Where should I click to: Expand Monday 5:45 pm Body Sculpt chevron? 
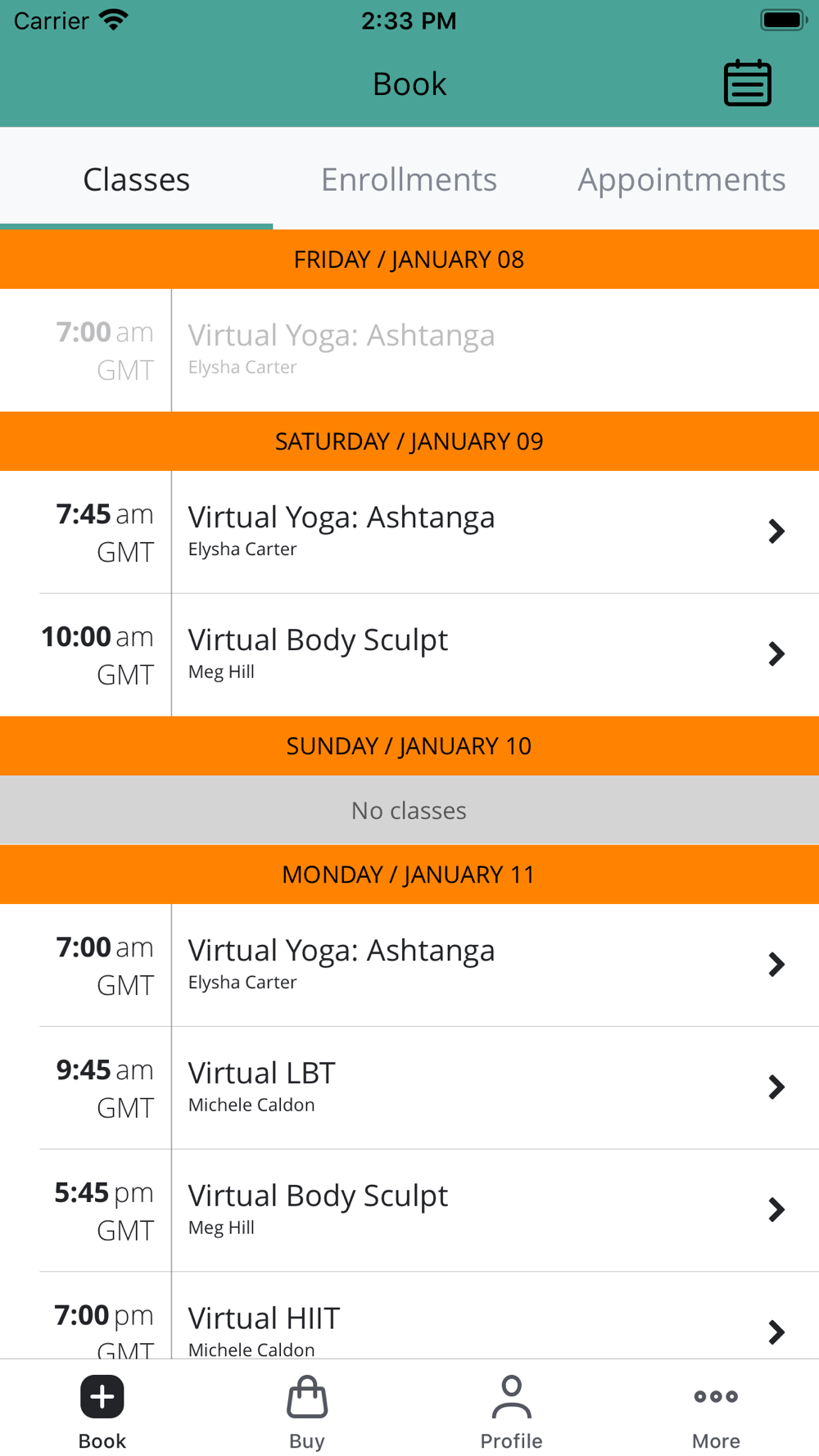776,1210
